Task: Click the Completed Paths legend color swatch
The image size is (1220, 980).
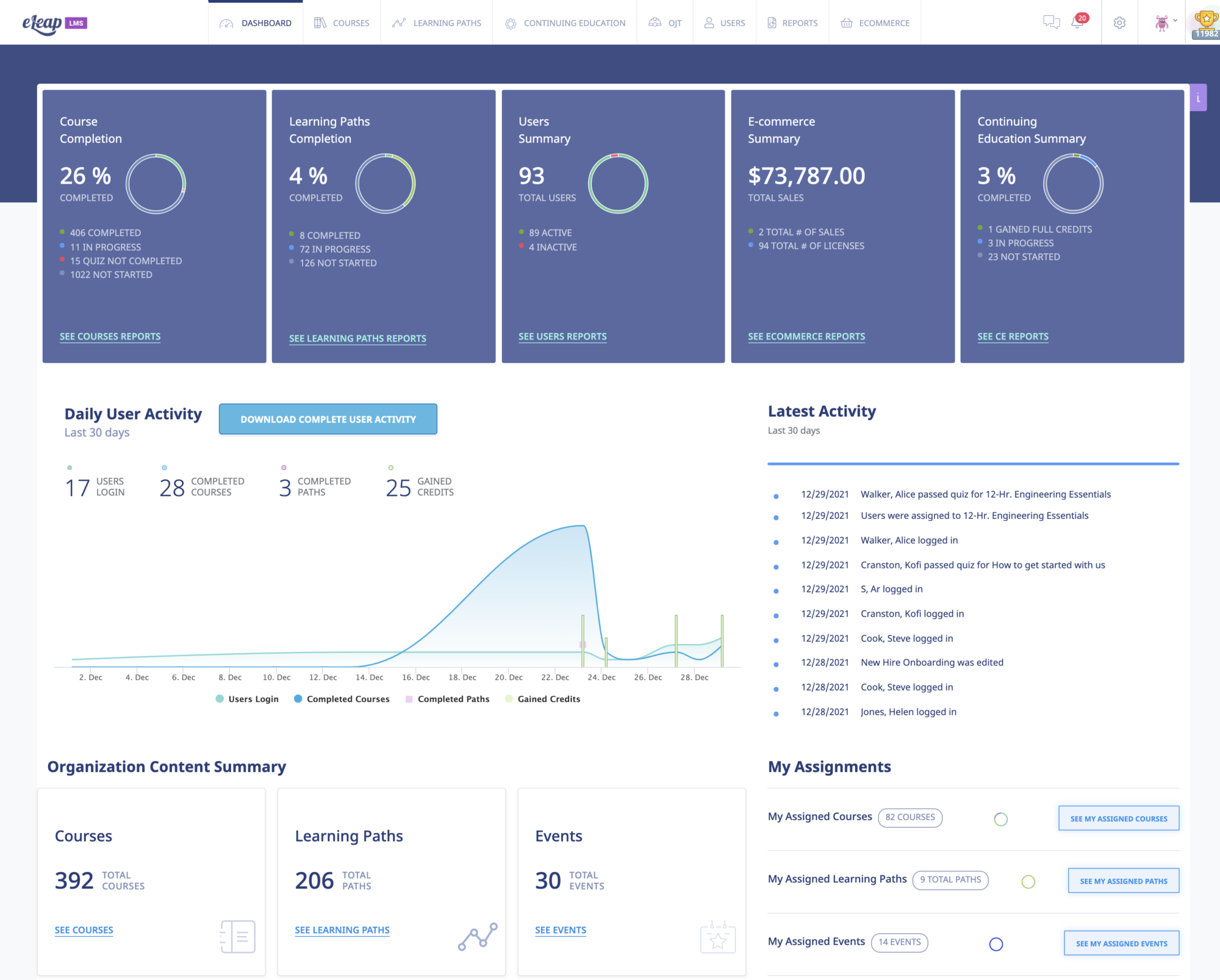Action: pyautogui.click(x=409, y=699)
